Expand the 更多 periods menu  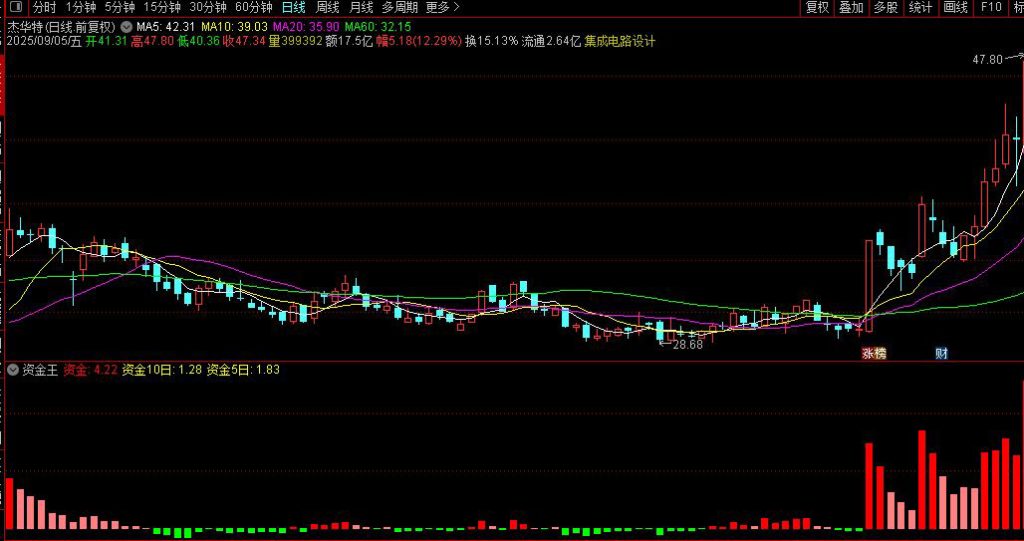[x=443, y=7]
